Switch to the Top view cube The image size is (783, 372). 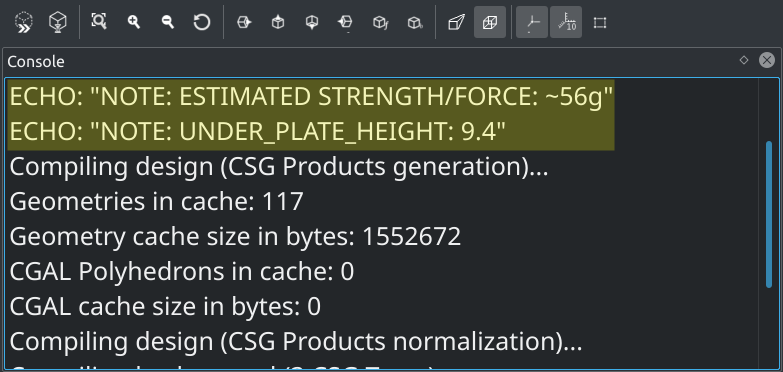(x=278, y=22)
